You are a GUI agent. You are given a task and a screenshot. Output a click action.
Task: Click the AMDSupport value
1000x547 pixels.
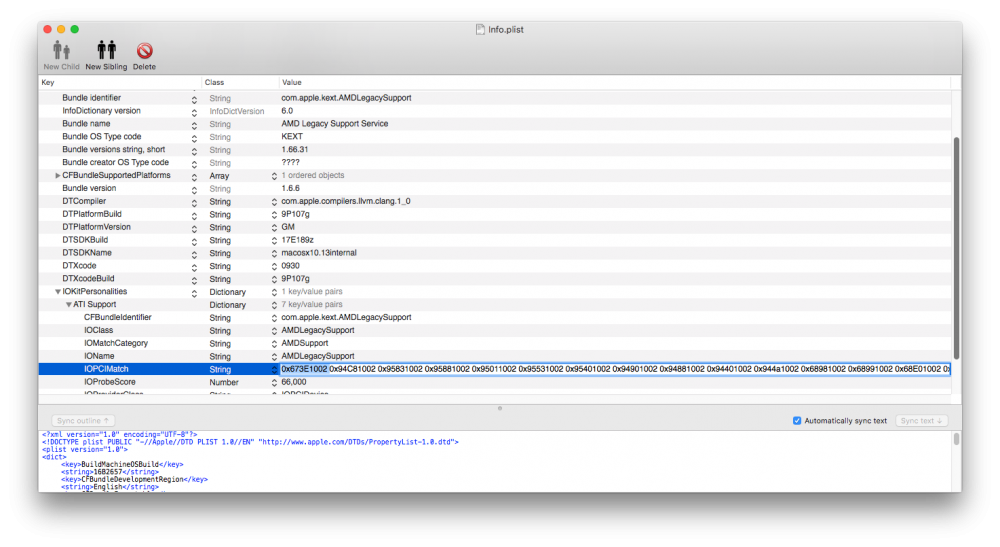tap(305, 343)
